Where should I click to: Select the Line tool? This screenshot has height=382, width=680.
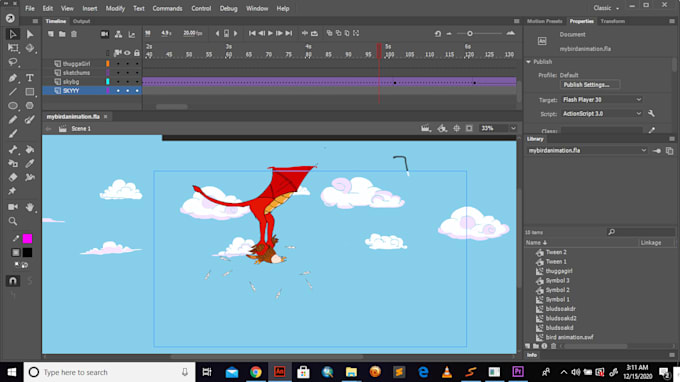pyautogui.click(x=13, y=92)
